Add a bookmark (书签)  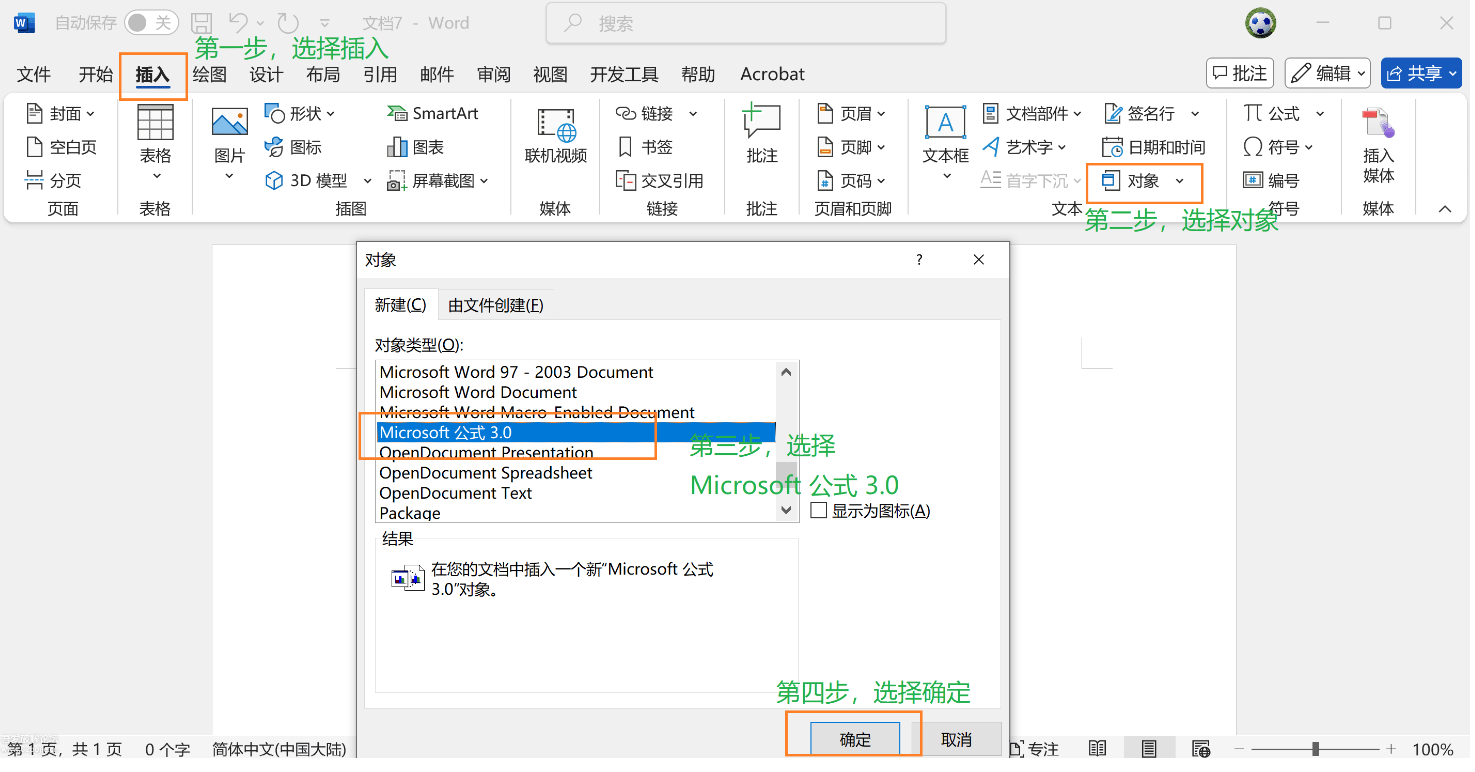pyautogui.click(x=645, y=147)
